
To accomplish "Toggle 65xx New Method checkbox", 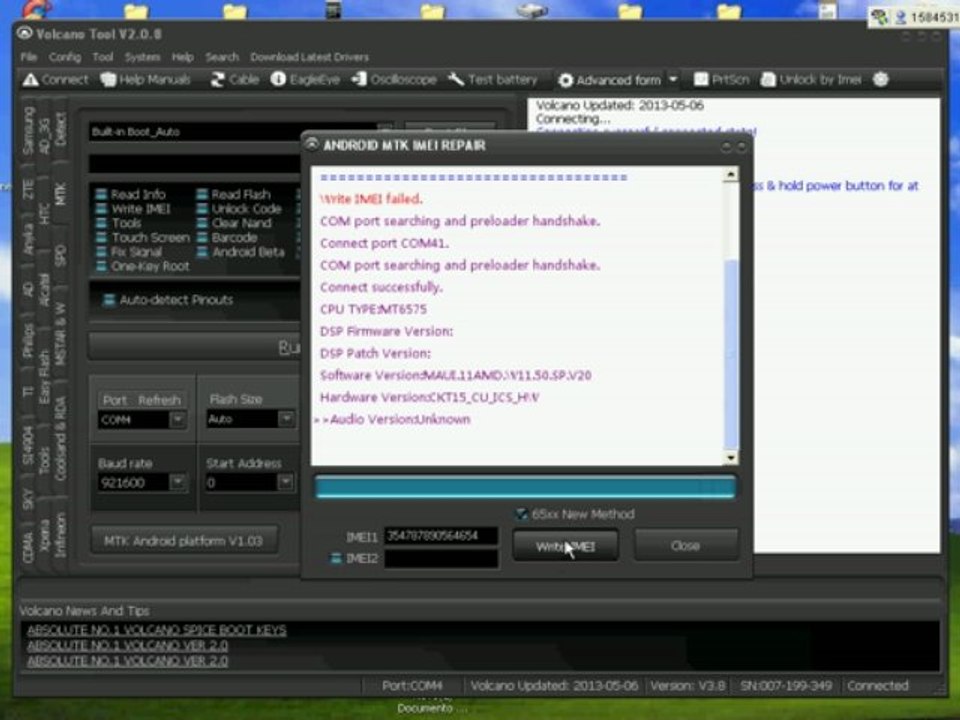I will click(x=521, y=514).
